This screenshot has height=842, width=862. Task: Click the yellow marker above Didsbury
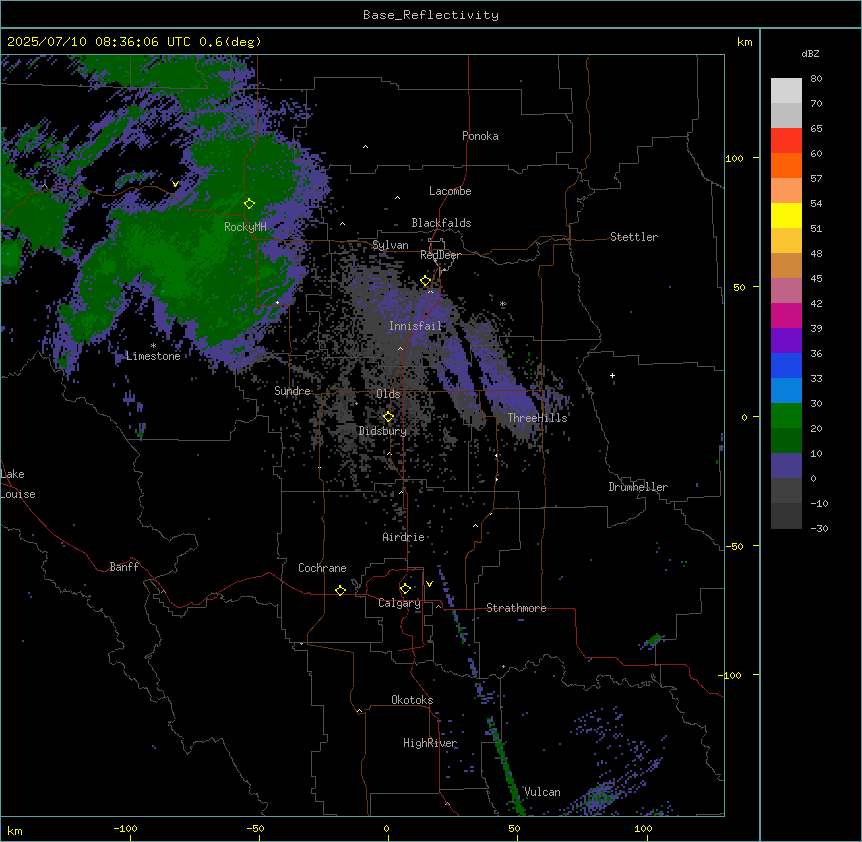(x=388, y=417)
